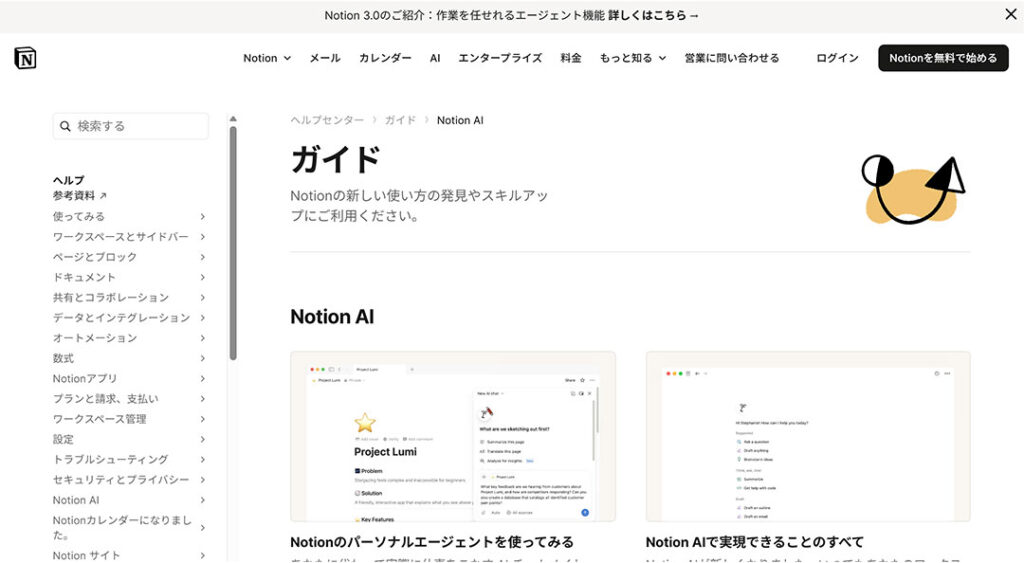Expand the ワークスペース管理 section
Image resolution: width=1024 pixels, height=563 pixels.
tap(202, 419)
